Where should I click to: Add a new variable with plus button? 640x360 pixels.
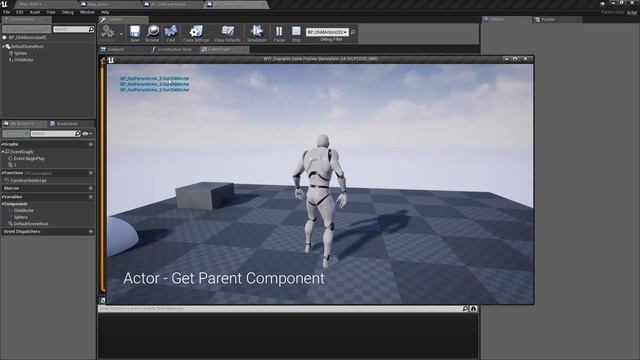coord(91,197)
